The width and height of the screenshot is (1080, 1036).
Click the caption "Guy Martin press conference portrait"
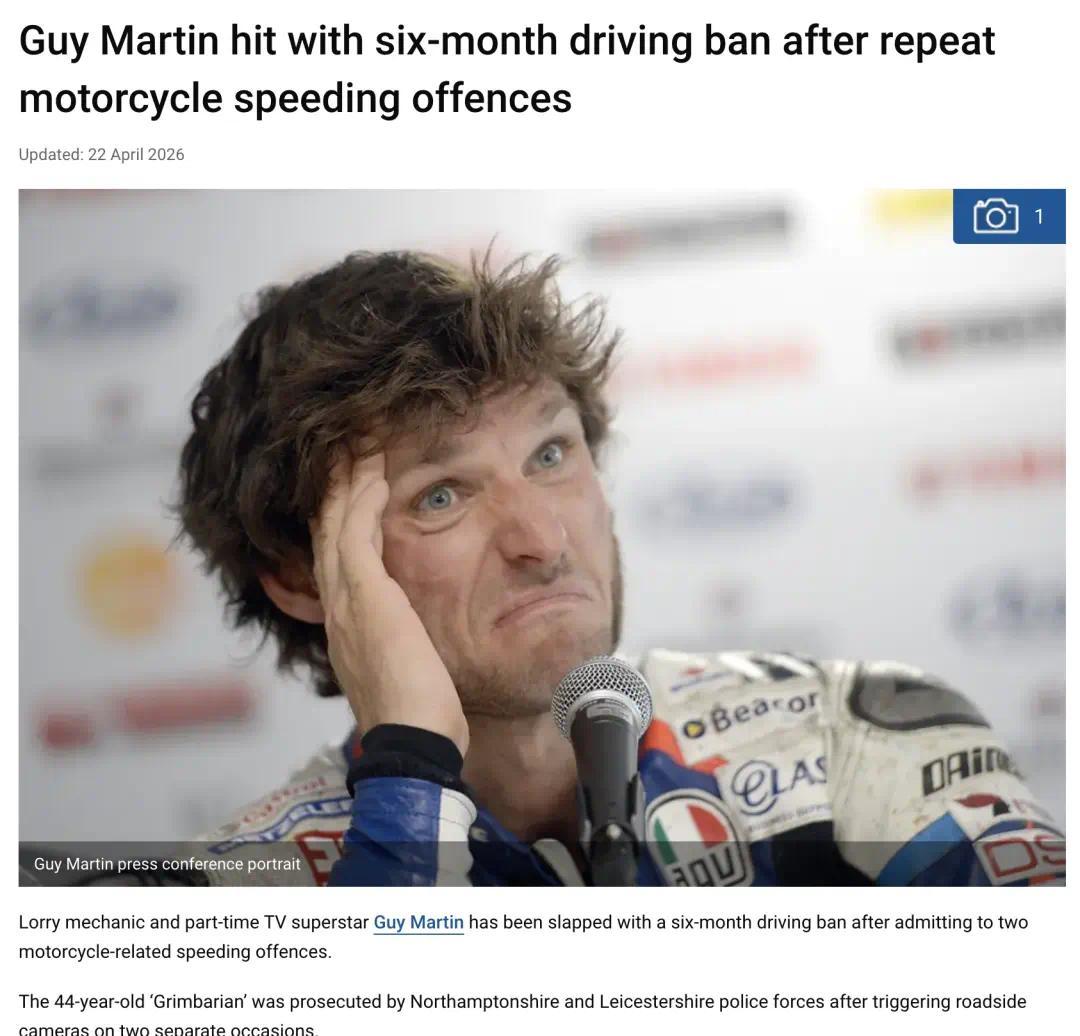(x=167, y=864)
